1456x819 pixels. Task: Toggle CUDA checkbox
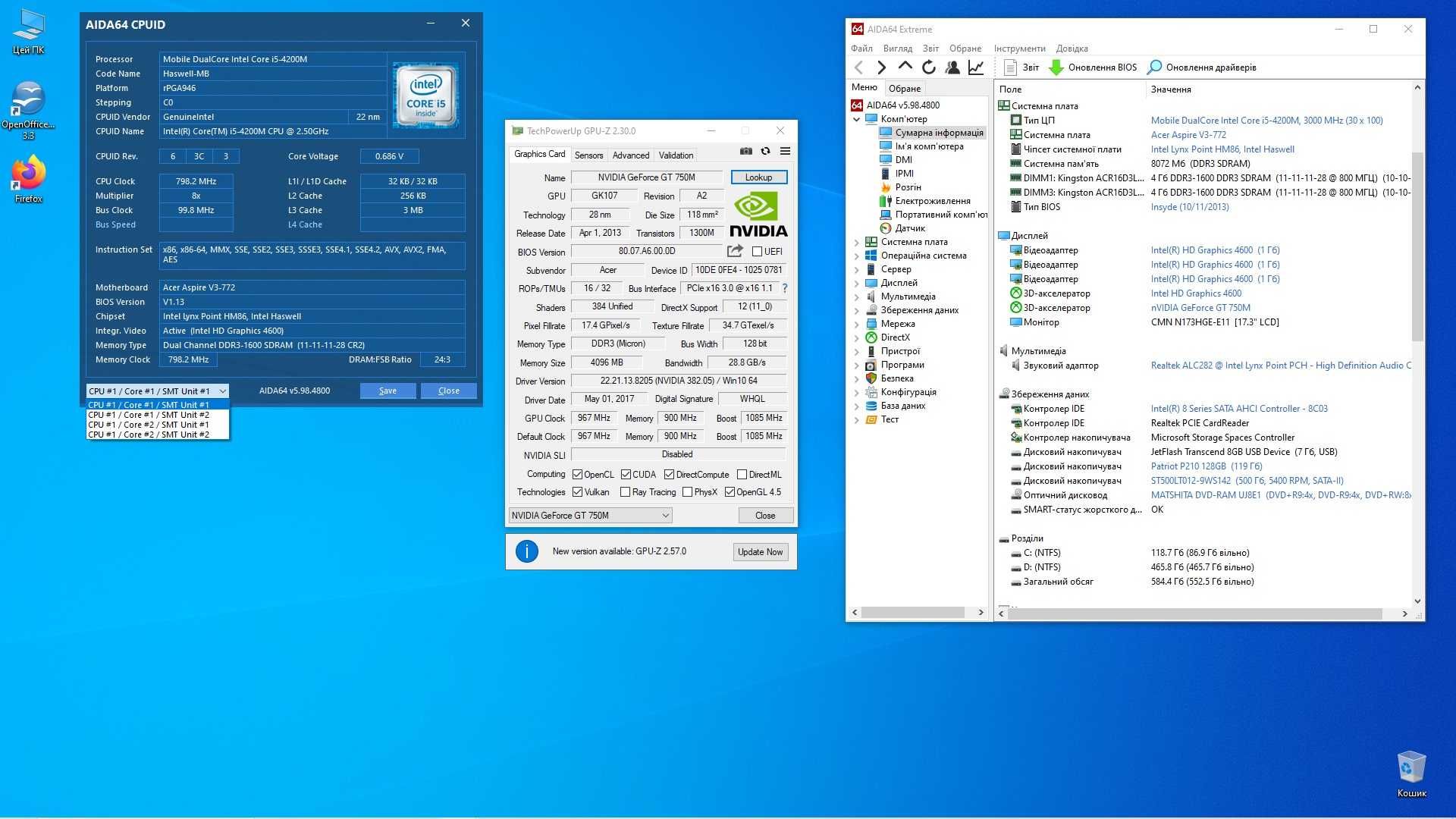(626, 475)
